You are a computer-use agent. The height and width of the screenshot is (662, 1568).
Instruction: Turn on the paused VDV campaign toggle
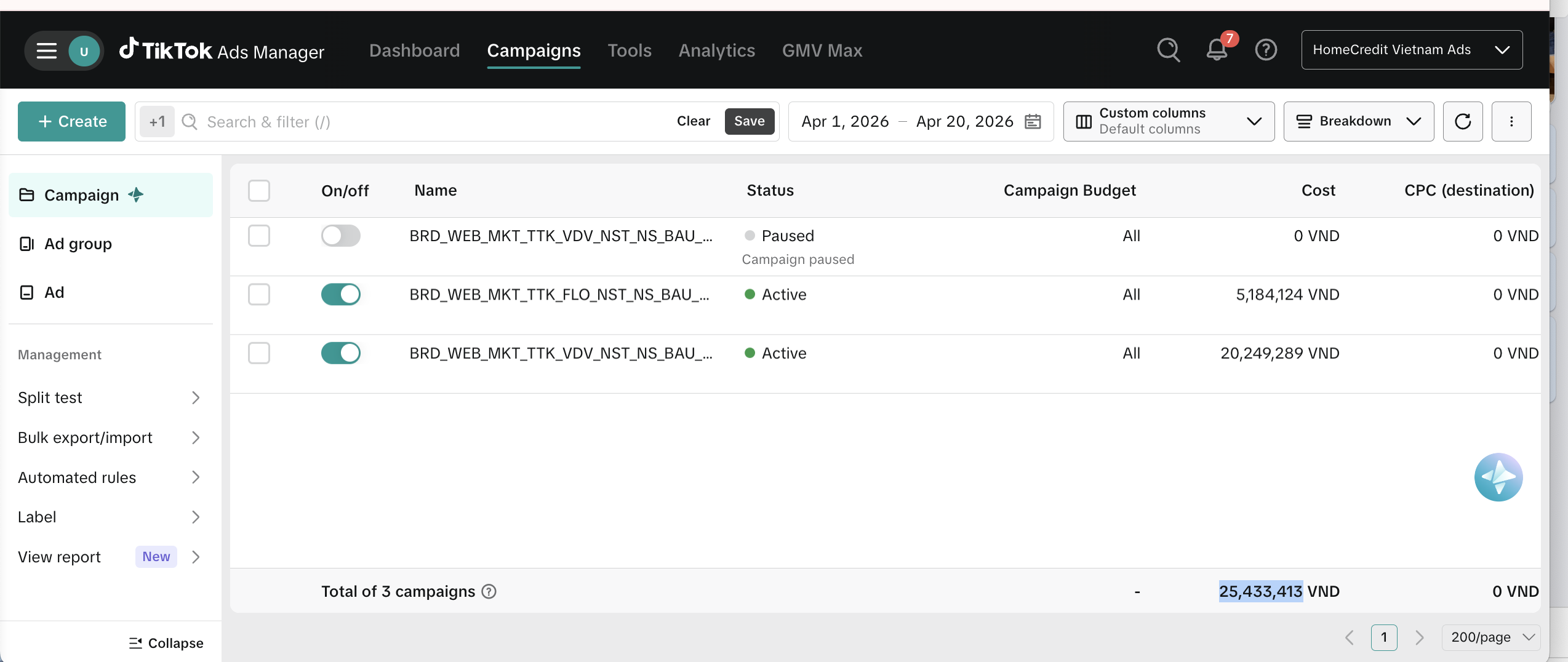click(341, 236)
